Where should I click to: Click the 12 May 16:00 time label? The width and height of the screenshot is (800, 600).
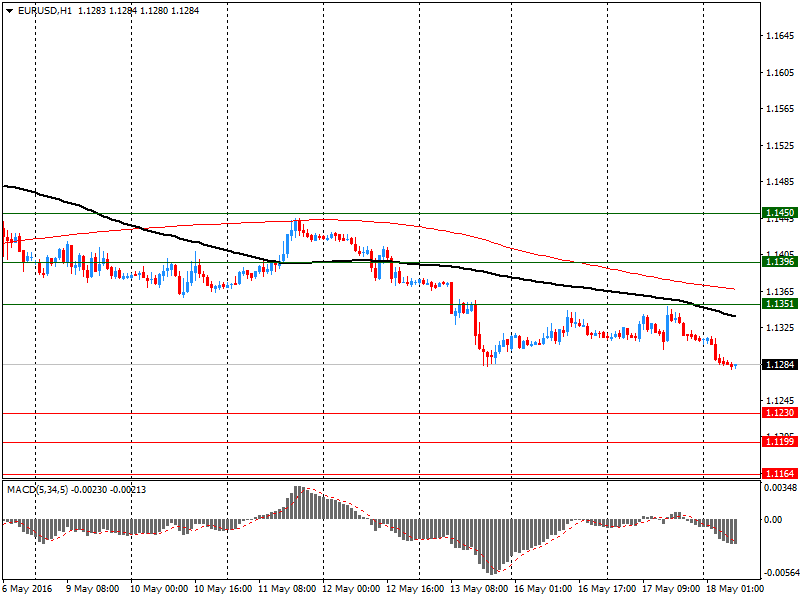(415, 589)
